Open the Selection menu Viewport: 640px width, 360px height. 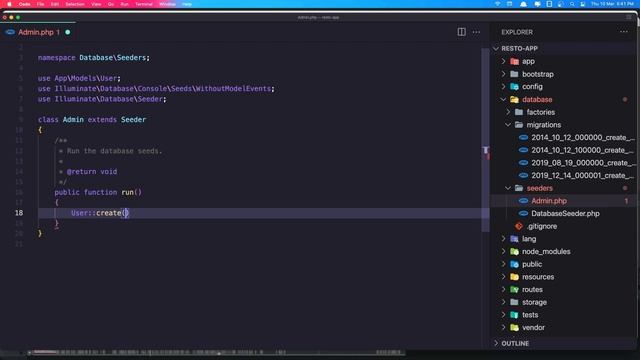tap(75, 4)
